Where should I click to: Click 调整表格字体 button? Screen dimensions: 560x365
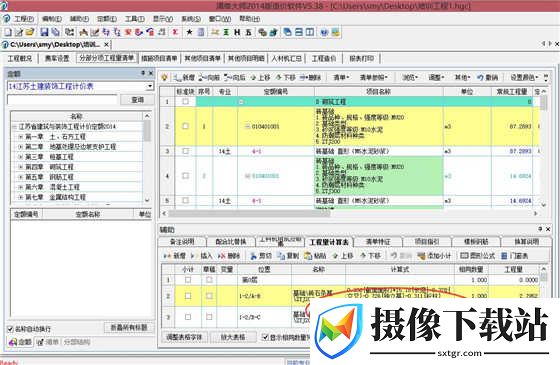(184, 337)
